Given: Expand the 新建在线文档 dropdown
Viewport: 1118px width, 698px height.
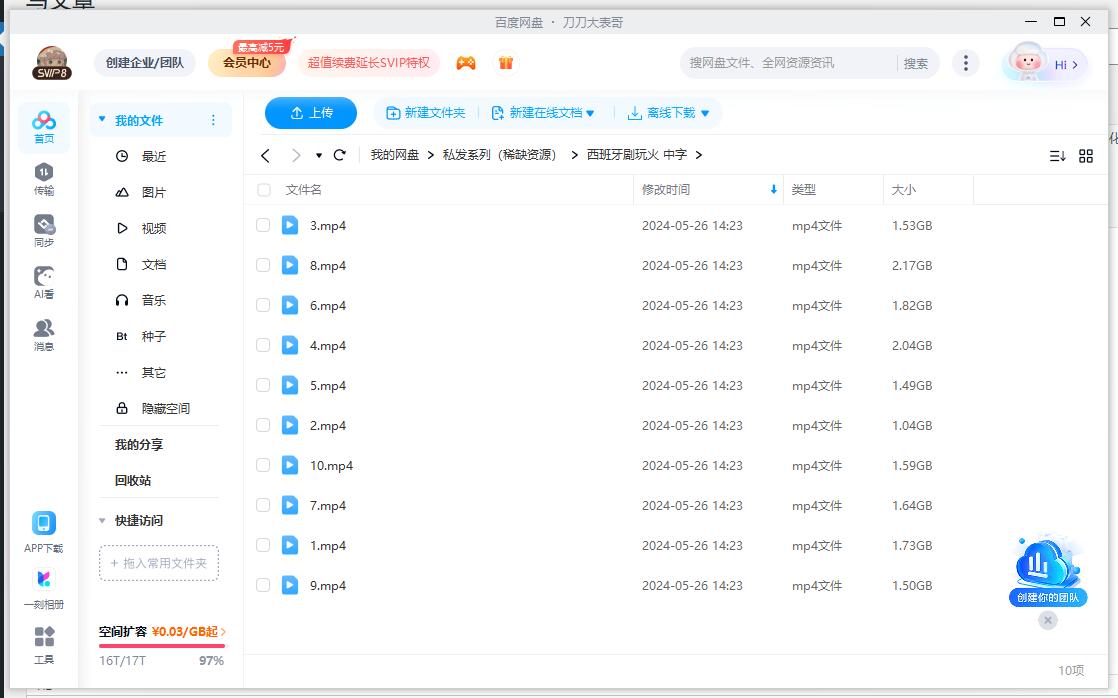Looking at the screenshot, I should (543, 113).
